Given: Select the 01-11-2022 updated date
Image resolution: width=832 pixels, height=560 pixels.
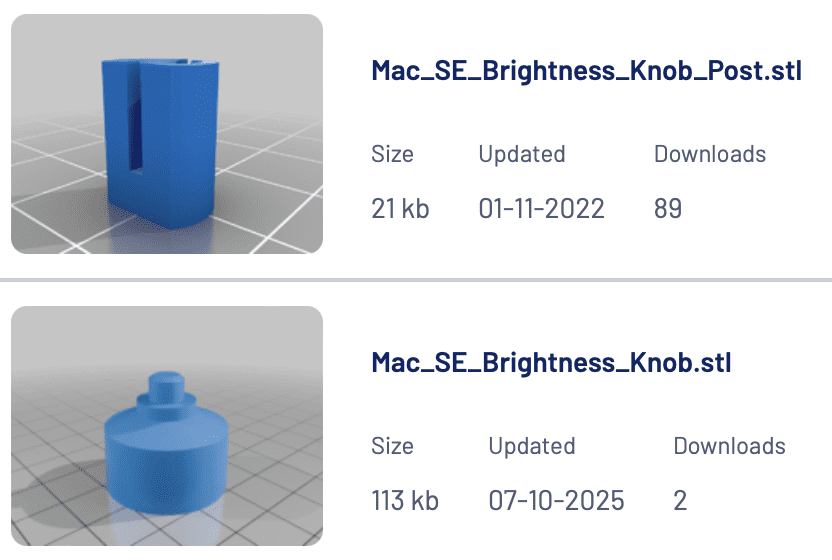Looking at the screenshot, I should tap(541, 208).
